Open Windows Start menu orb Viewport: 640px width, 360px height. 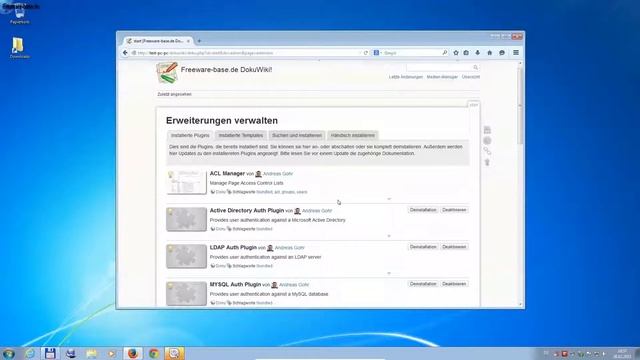[x=8, y=353]
